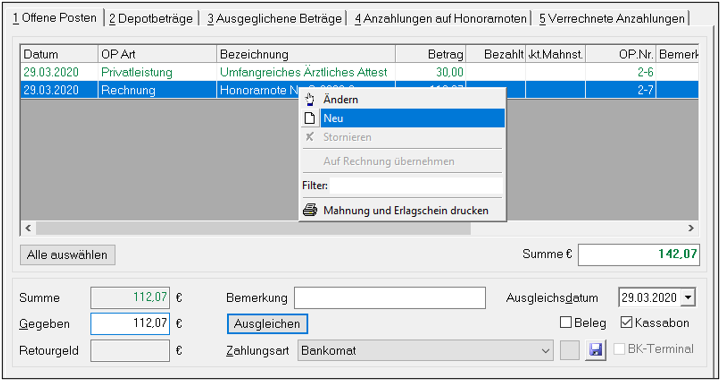Switch to the Offene Posten tab
The width and height of the screenshot is (721, 381).
coord(55,18)
